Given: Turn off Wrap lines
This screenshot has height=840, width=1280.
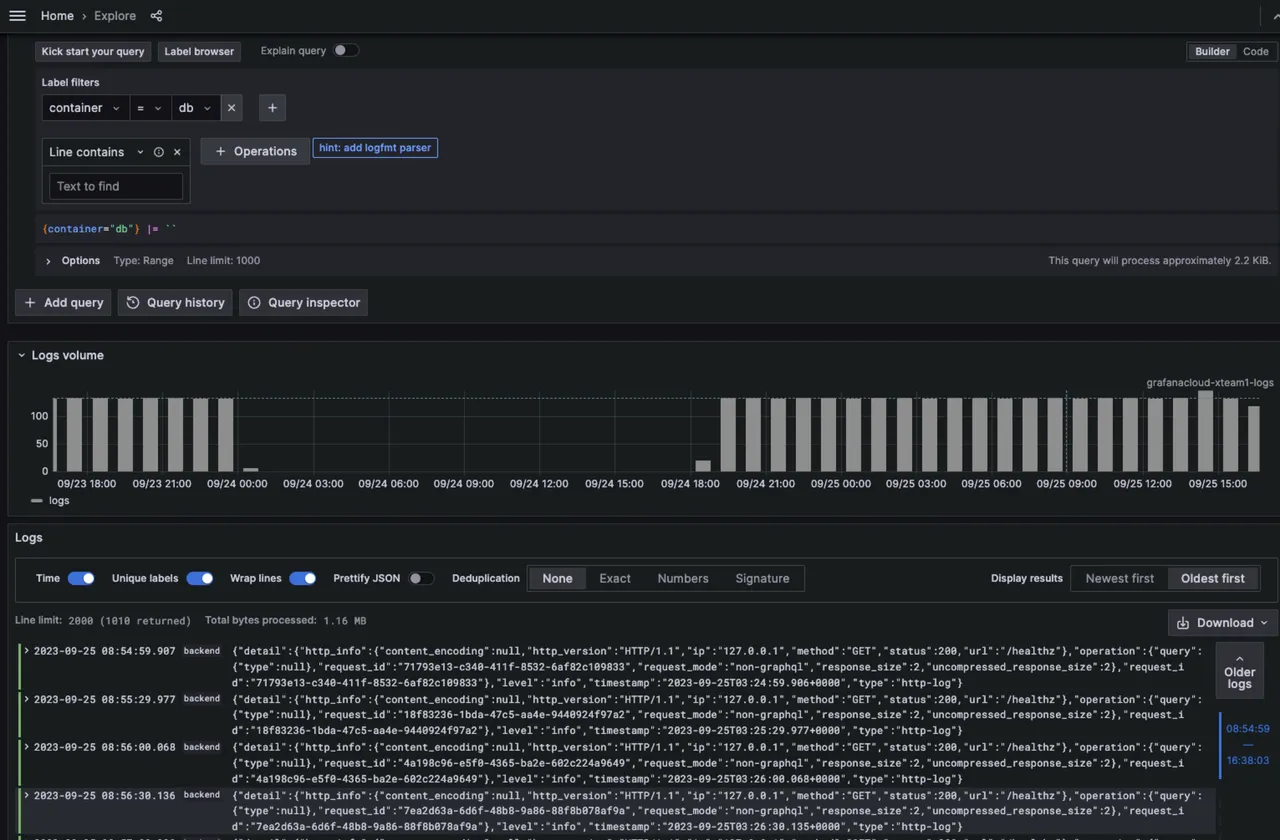Looking at the screenshot, I should tap(303, 579).
